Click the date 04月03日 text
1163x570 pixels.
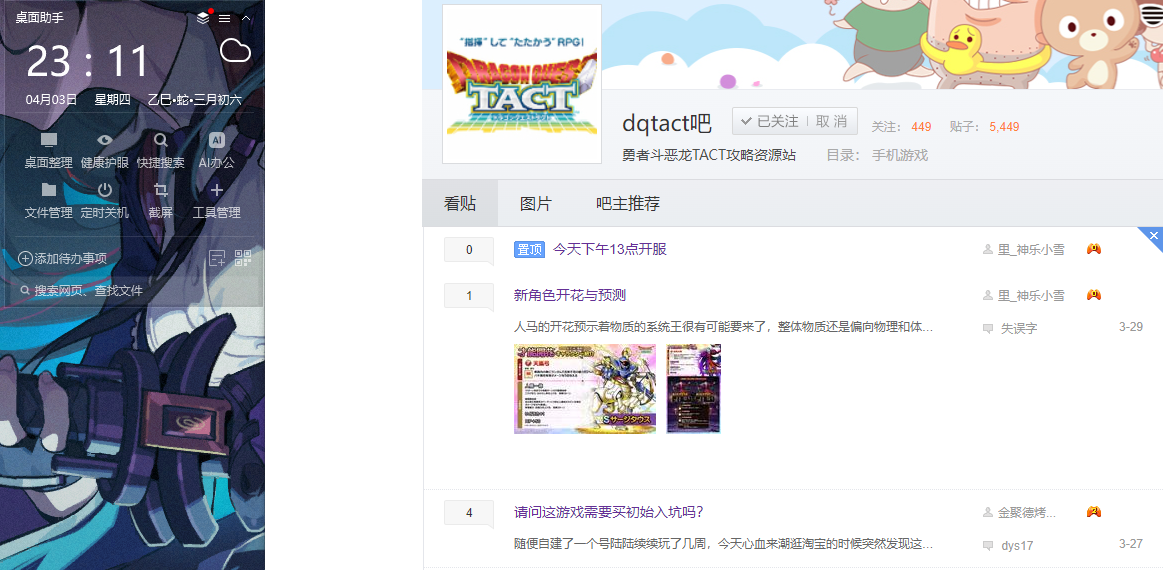tap(51, 99)
